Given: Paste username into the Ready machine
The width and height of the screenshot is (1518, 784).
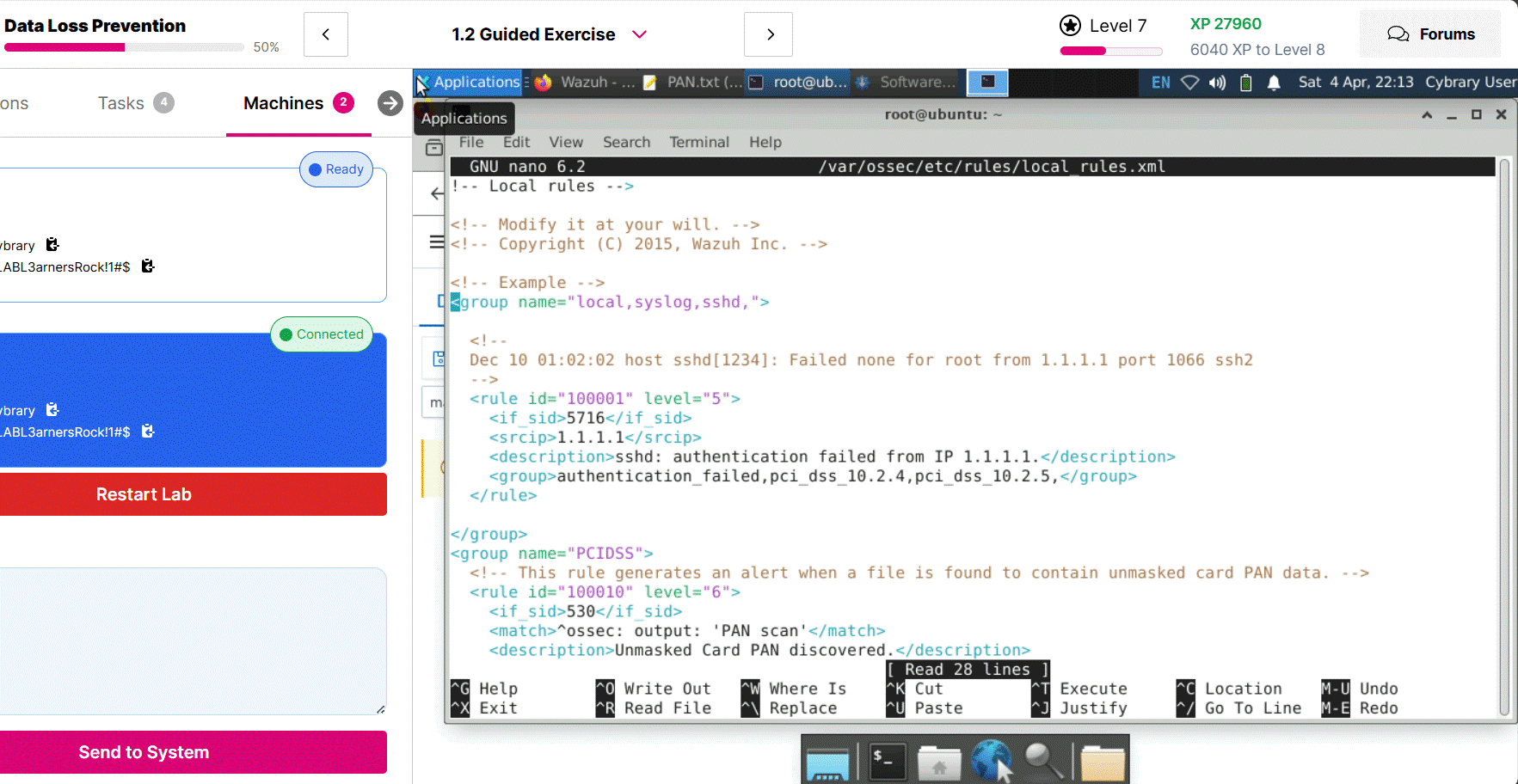Looking at the screenshot, I should coord(52,245).
